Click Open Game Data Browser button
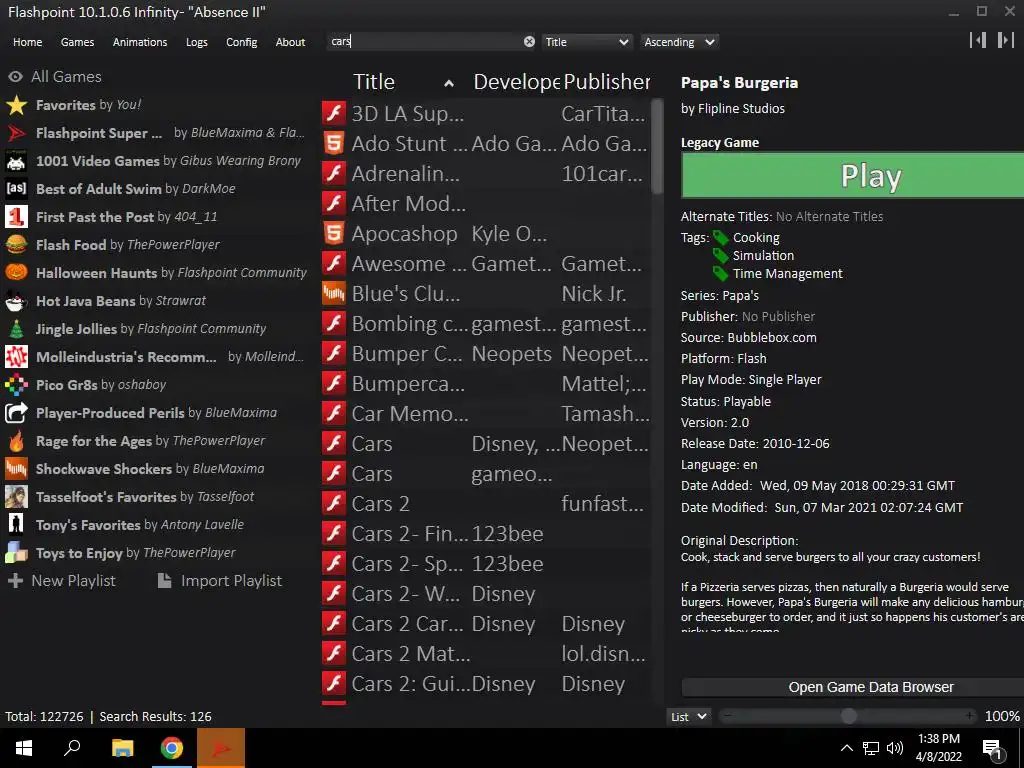 point(852,687)
